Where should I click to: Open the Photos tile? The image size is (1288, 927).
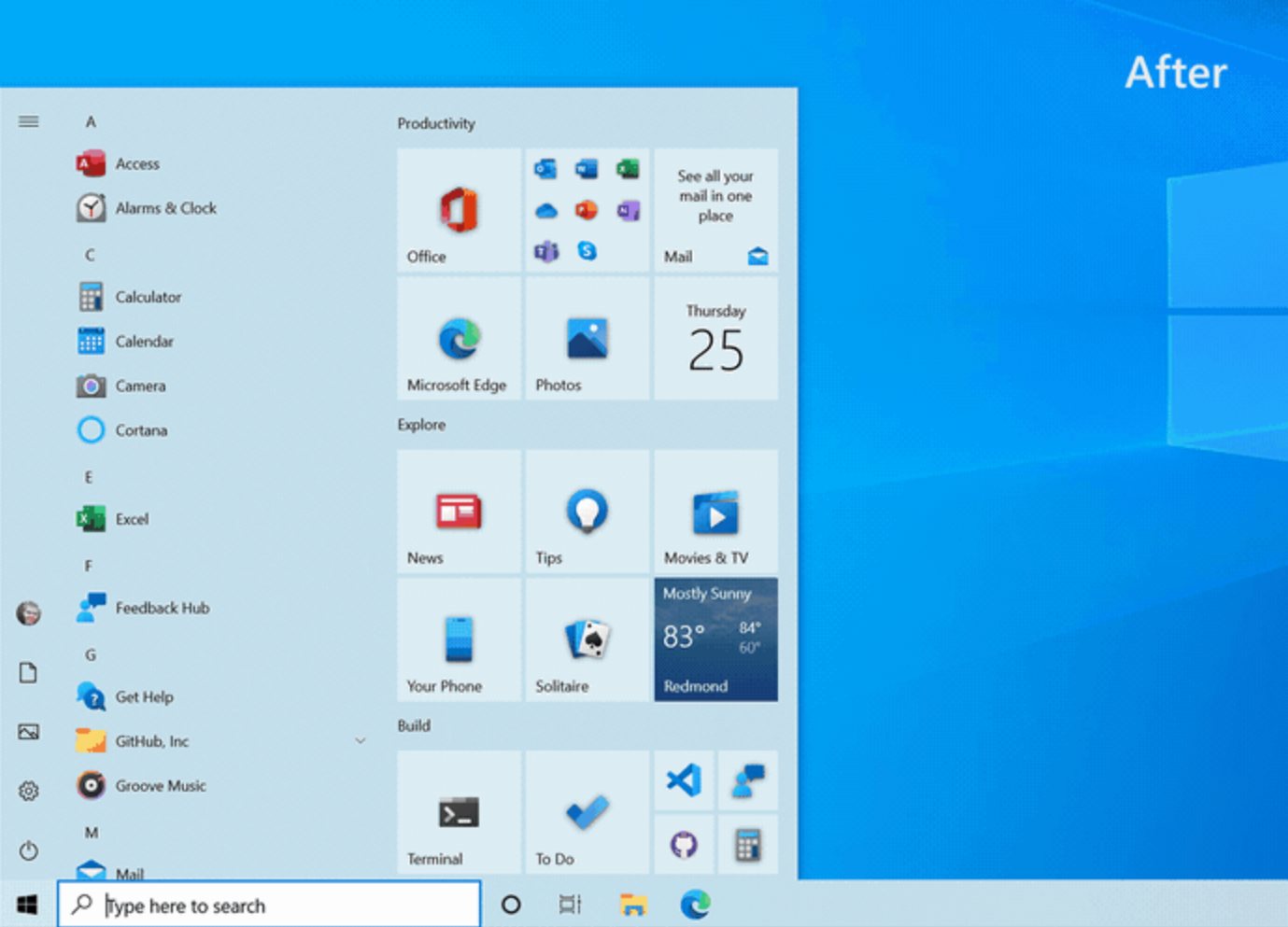pyautogui.click(x=587, y=339)
